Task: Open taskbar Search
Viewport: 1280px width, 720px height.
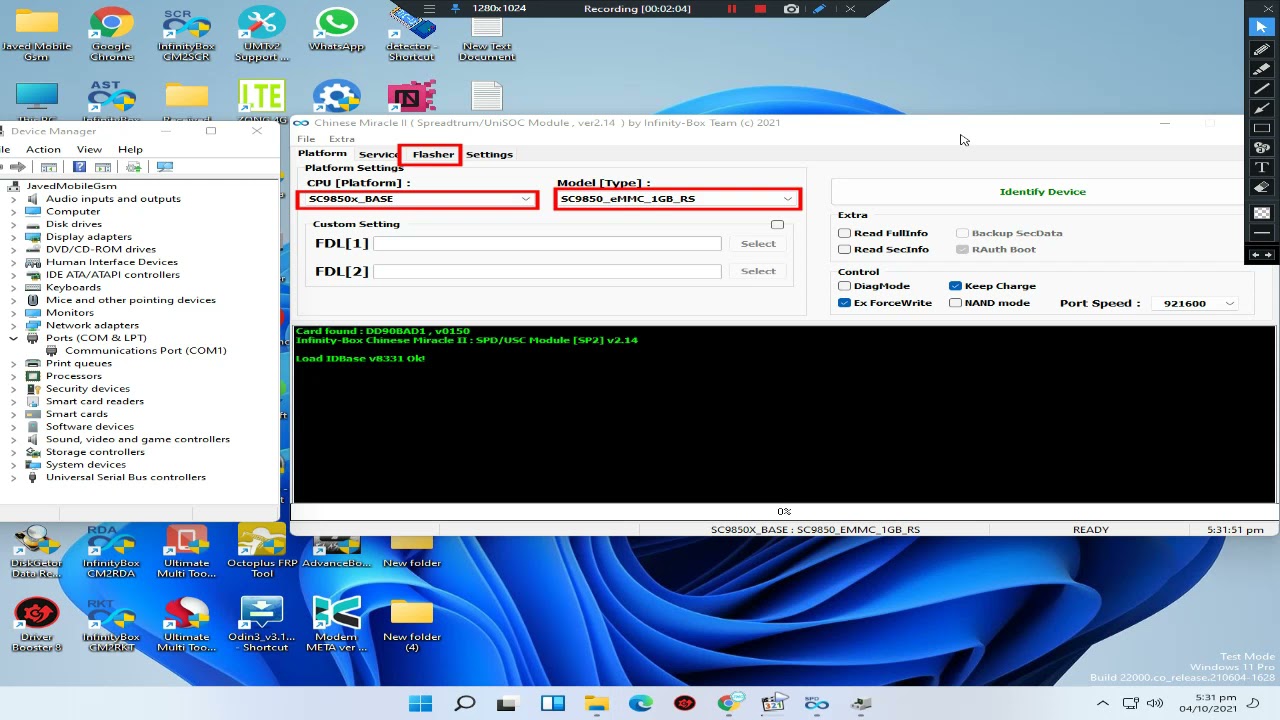Action: (465, 704)
